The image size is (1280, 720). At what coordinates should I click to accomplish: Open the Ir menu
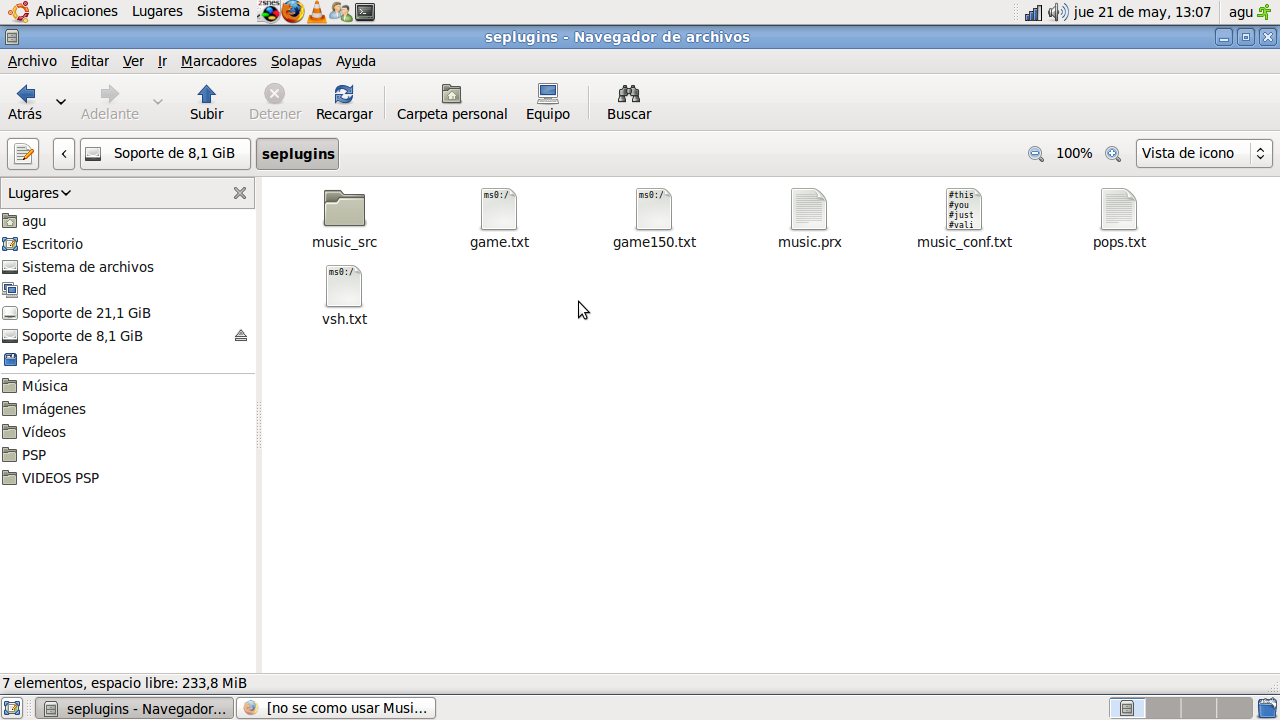pos(162,61)
